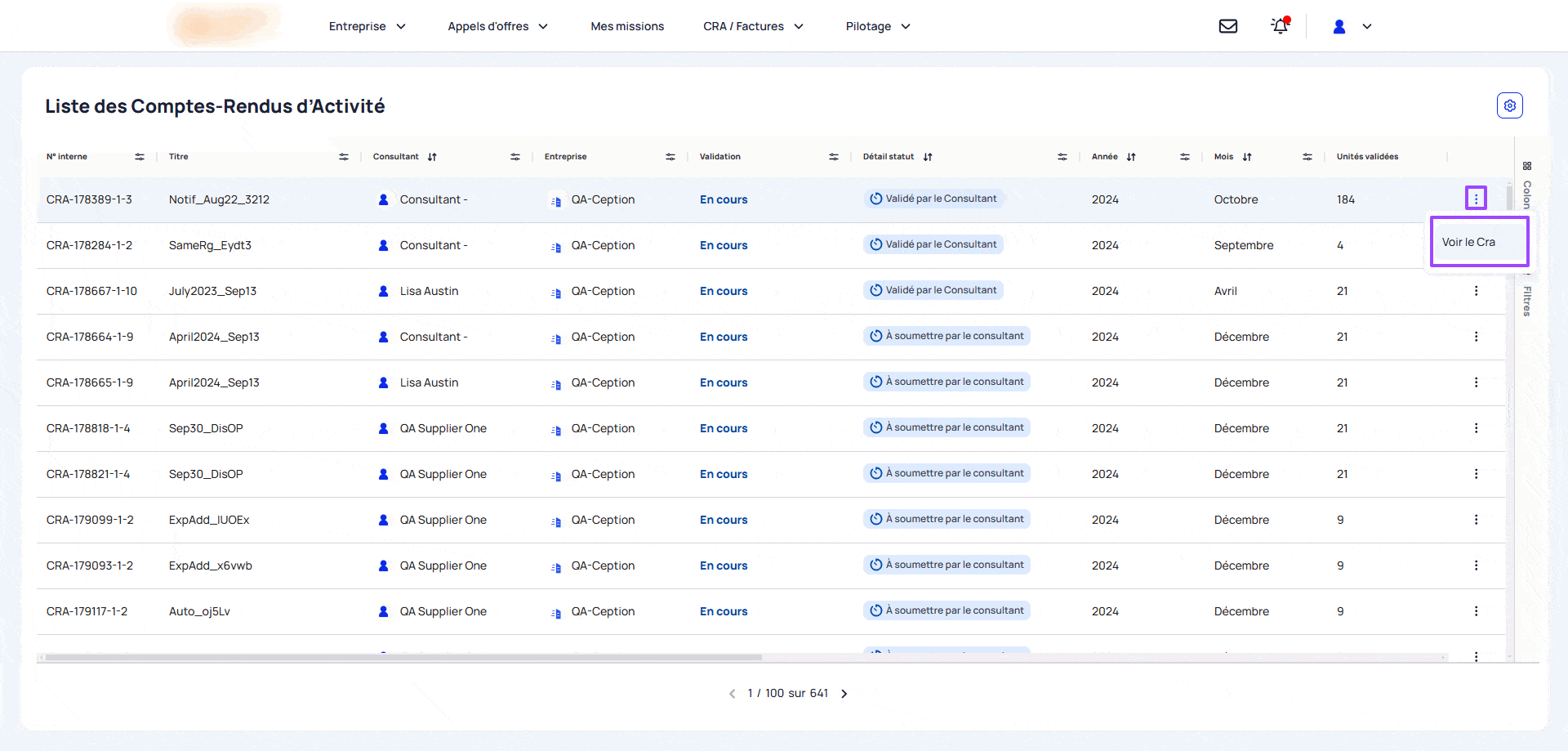Select title ExpAdd_IUOEx

tap(209, 520)
